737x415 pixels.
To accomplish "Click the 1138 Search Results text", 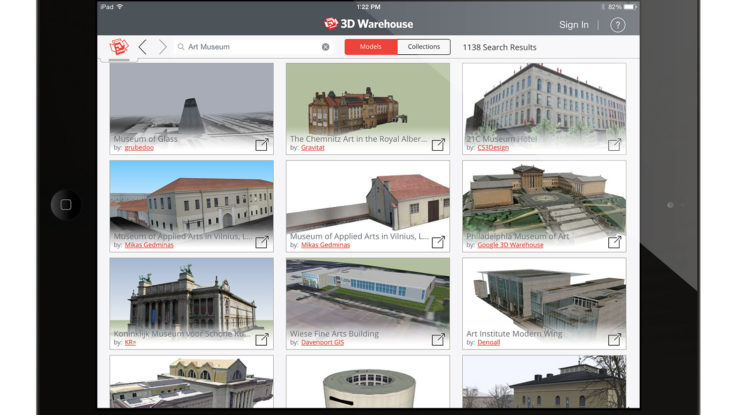I will (499, 47).
